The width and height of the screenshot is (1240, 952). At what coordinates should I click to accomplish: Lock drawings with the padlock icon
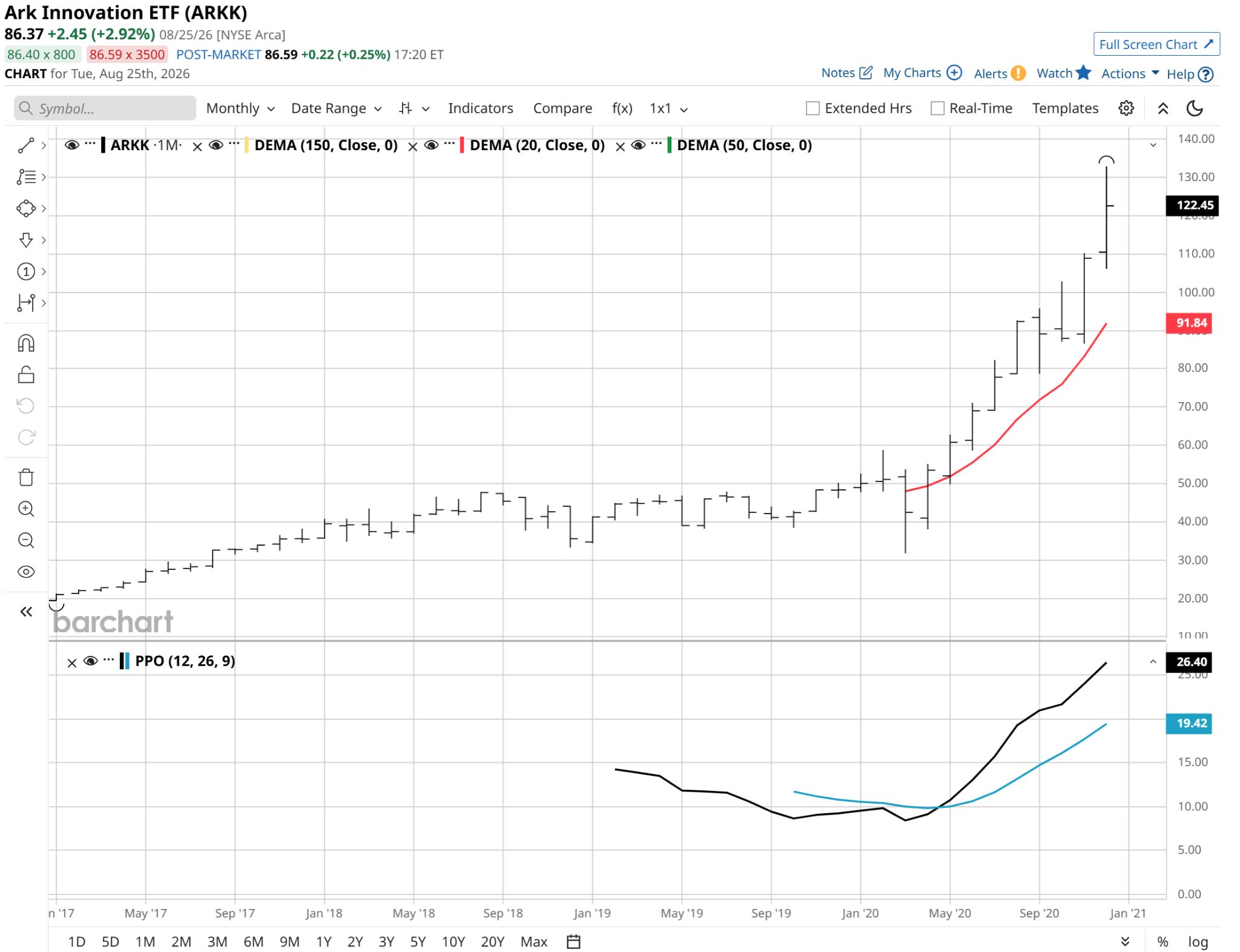coord(26,375)
